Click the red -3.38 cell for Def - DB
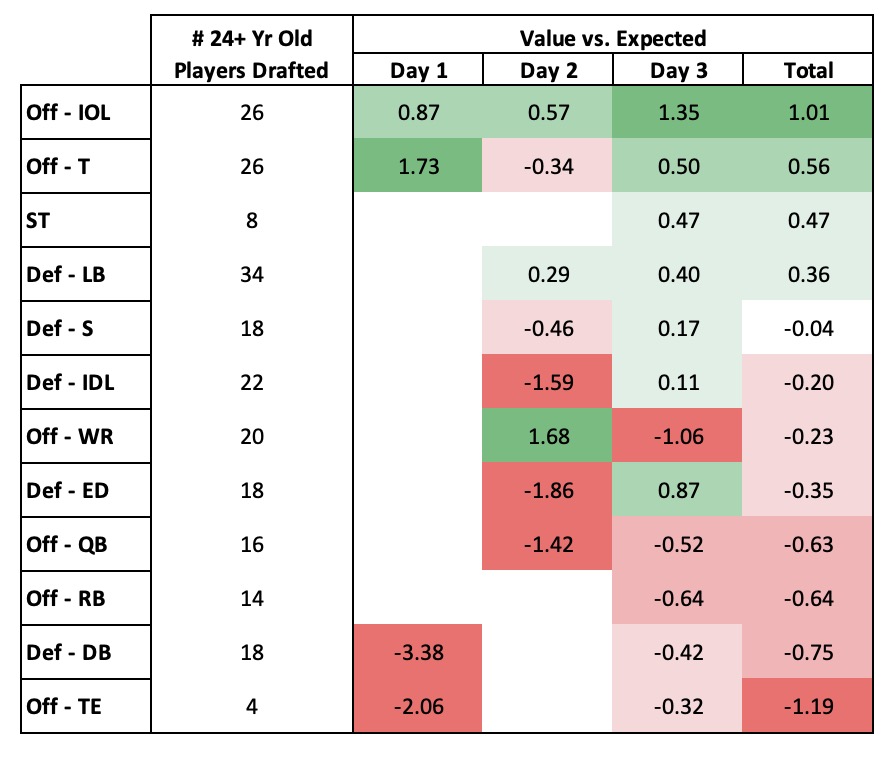Viewport: 888px width, 758px height. point(417,651)
